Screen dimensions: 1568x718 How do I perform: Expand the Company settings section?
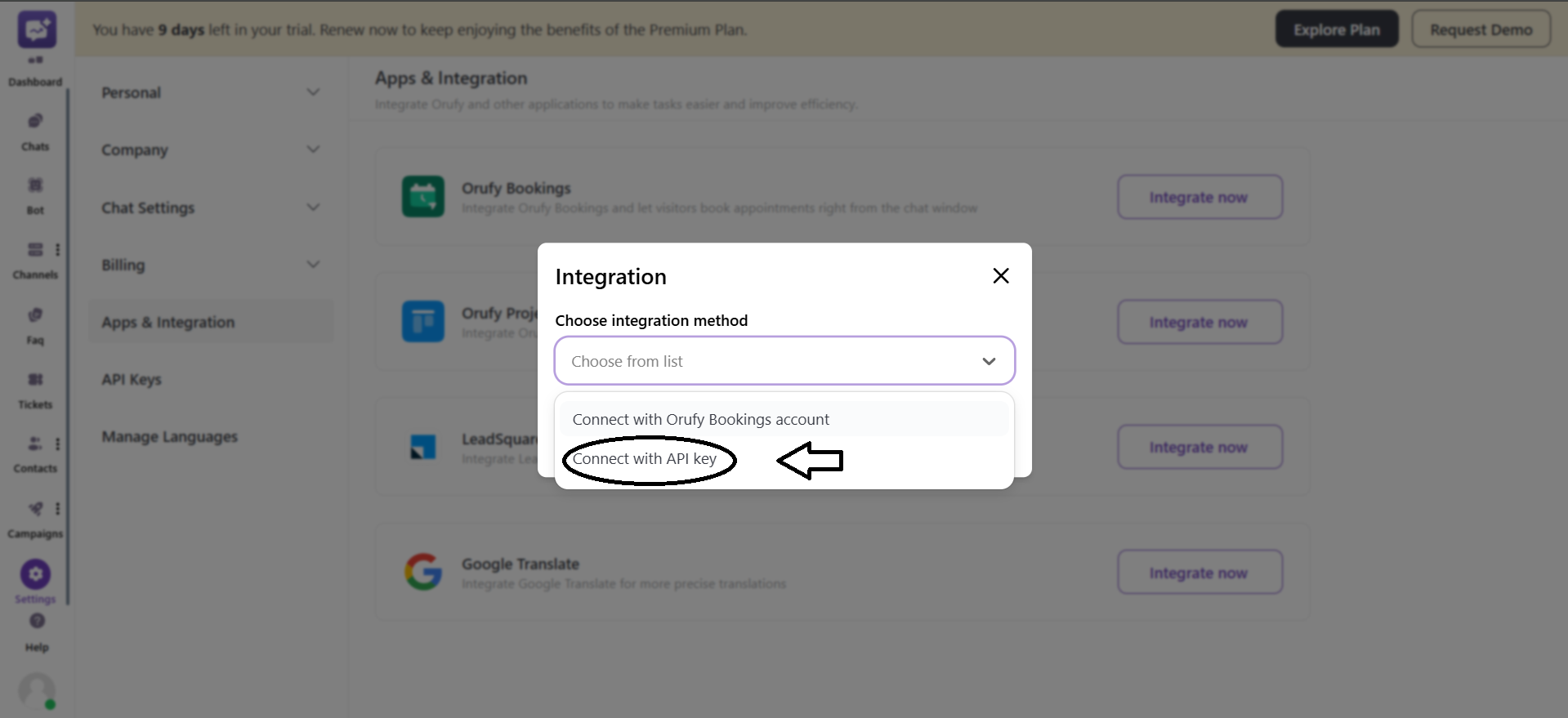point(211,149)
